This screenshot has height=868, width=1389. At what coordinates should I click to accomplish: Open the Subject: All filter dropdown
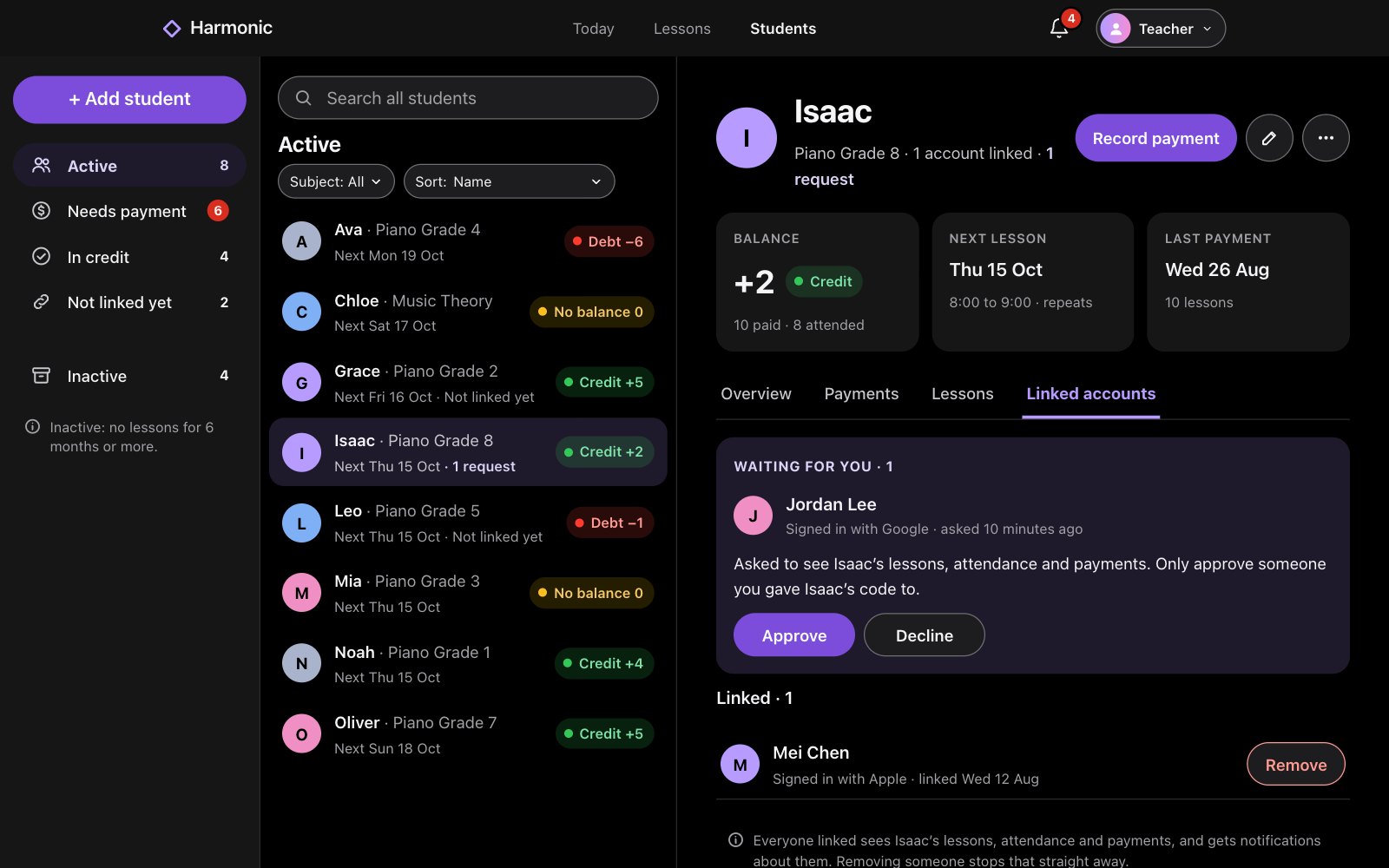336,181
